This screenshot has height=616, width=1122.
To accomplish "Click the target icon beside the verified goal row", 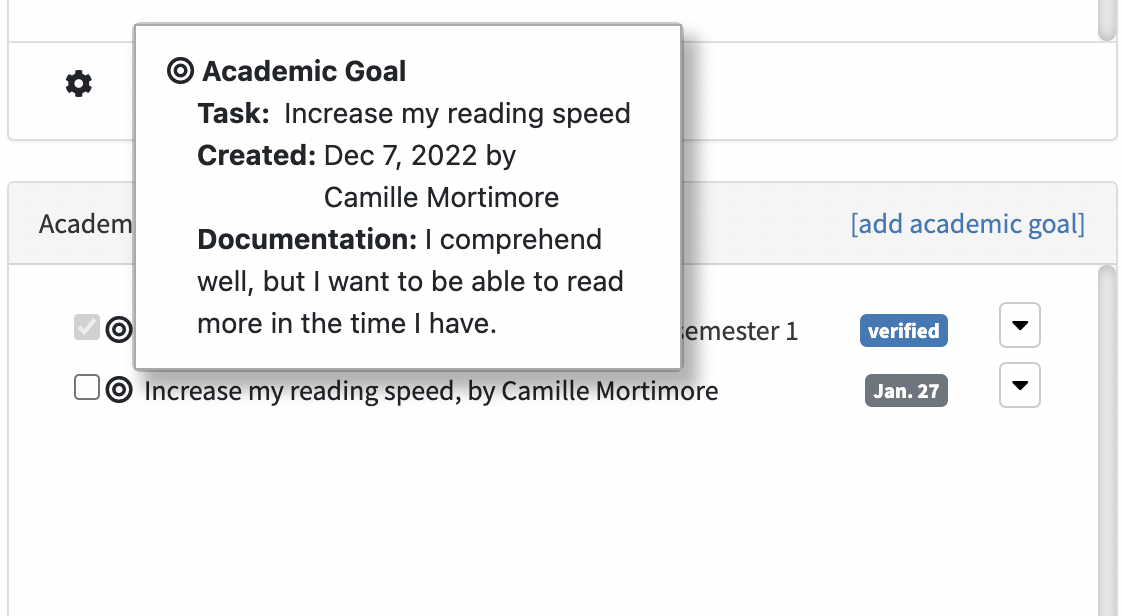I will pyautogui.click(x=119, y=329).
